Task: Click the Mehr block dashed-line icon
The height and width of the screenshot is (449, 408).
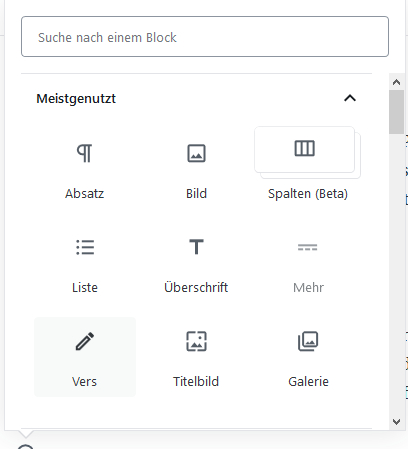Action: click(x=308, y=247)
